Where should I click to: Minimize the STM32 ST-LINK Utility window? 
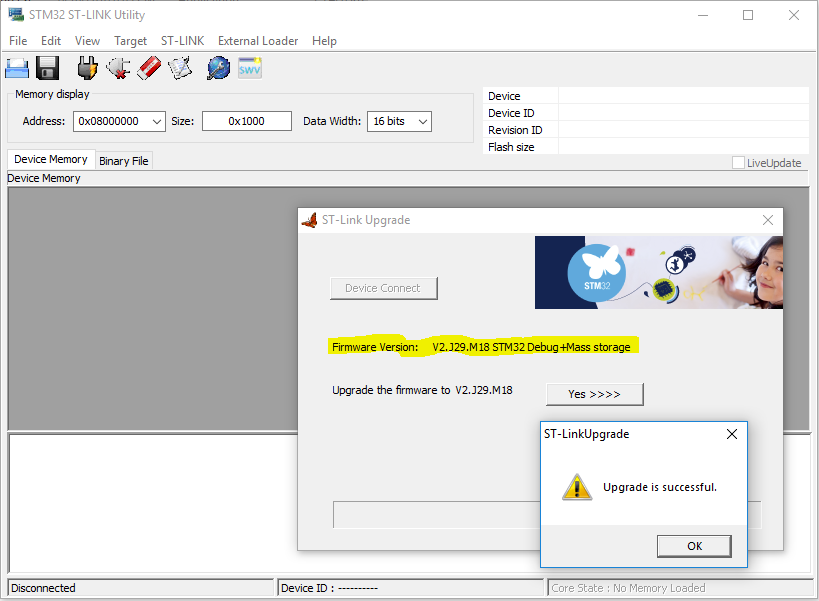[x=703, y=15]
